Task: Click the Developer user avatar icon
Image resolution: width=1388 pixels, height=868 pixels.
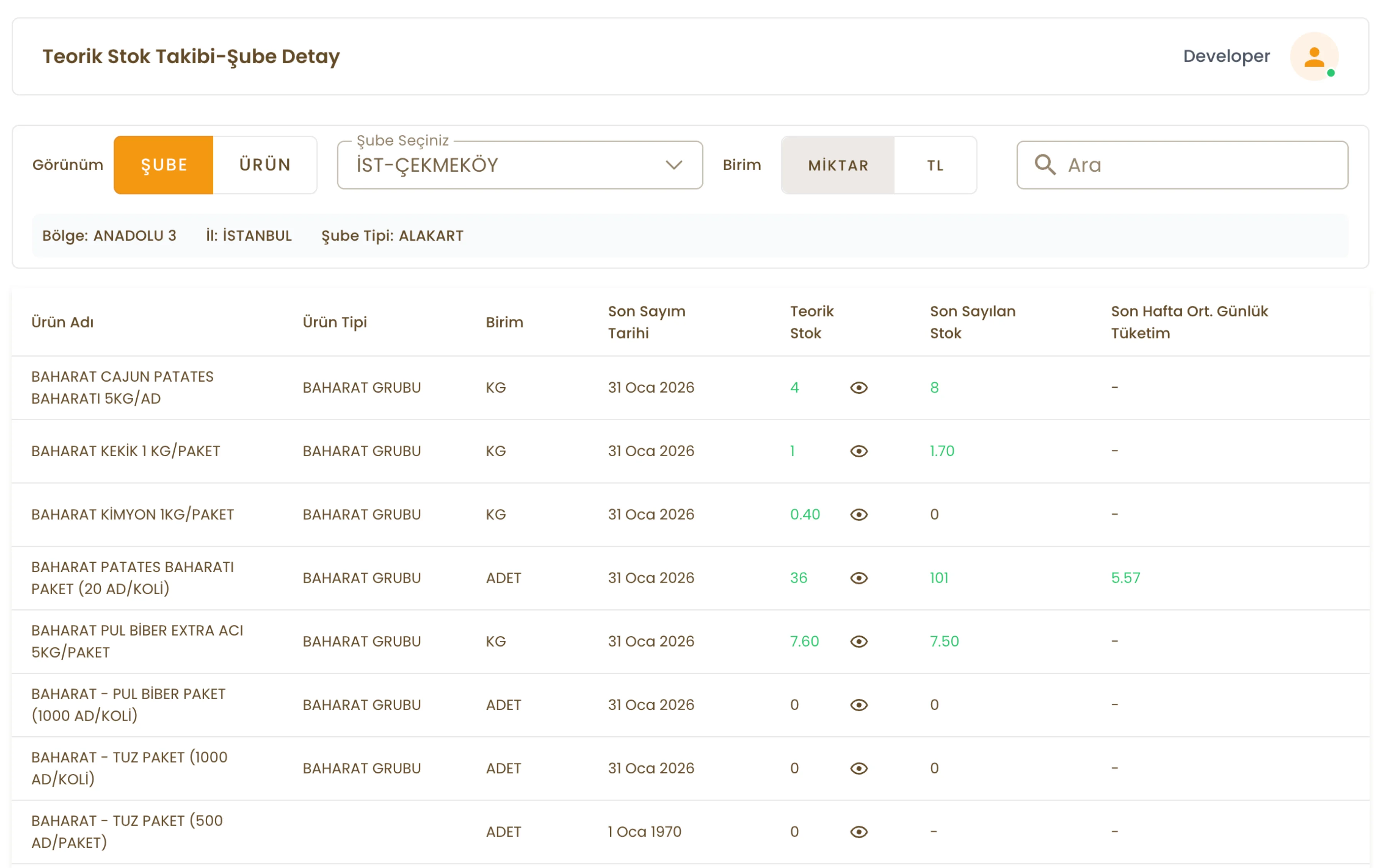Action: coord(1314,56)
